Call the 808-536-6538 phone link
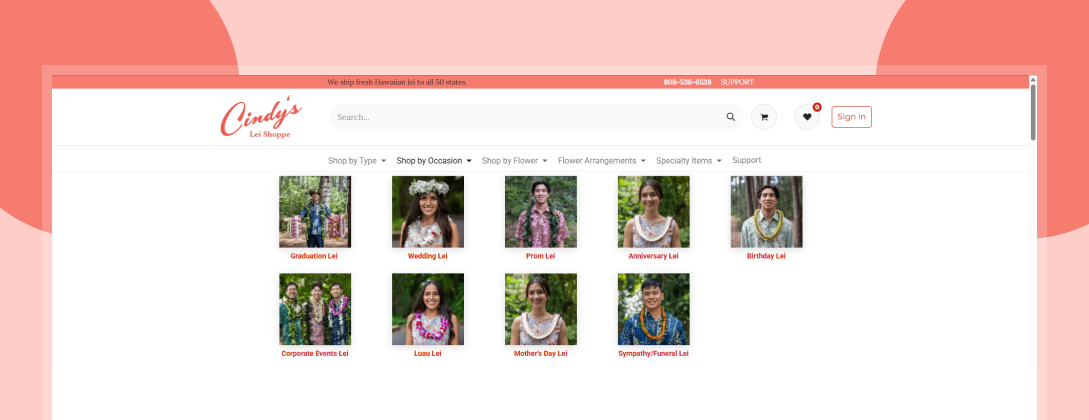 pos(687,82)
